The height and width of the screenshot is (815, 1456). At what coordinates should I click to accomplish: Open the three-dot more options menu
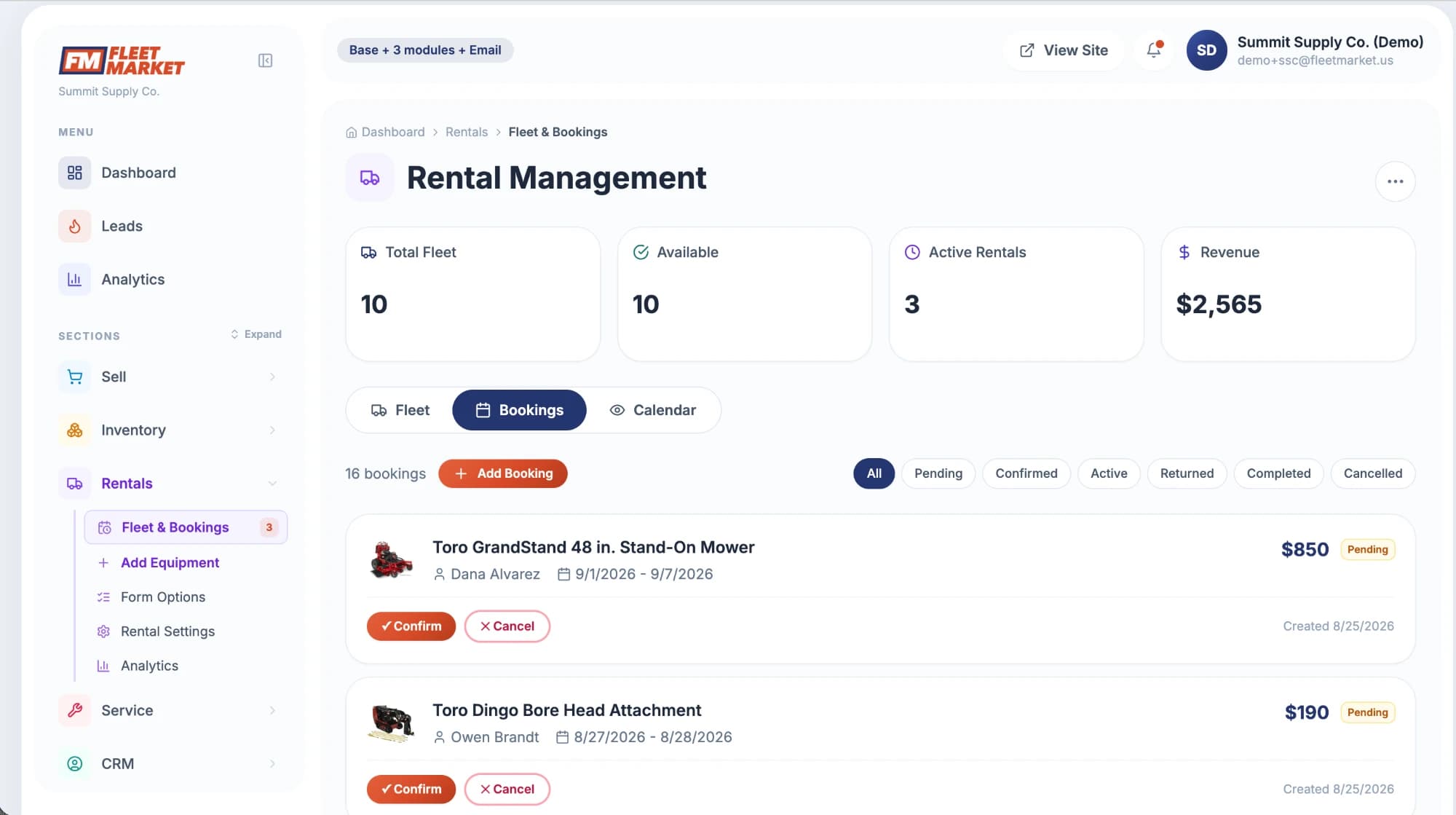pos(1395,181)
